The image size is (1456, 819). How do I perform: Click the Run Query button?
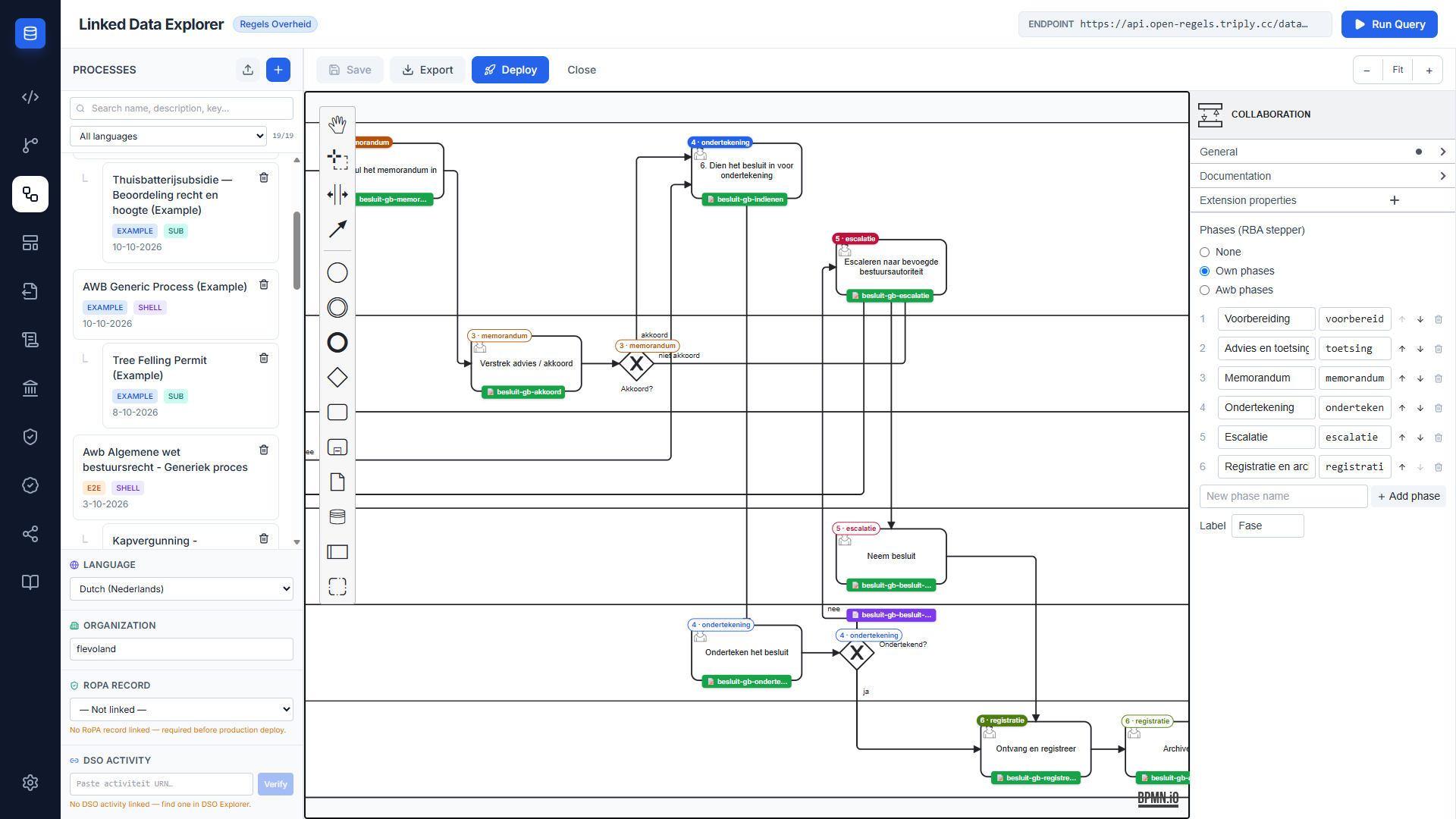(x=1389, y=24)
